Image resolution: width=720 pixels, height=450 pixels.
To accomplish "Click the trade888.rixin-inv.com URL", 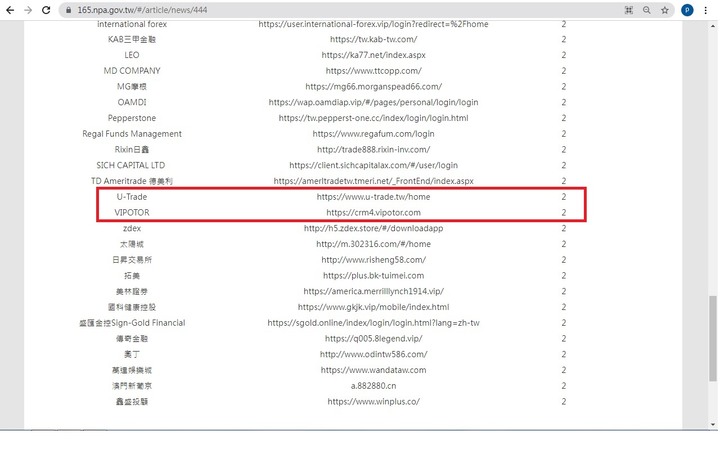I will point(373,150).
